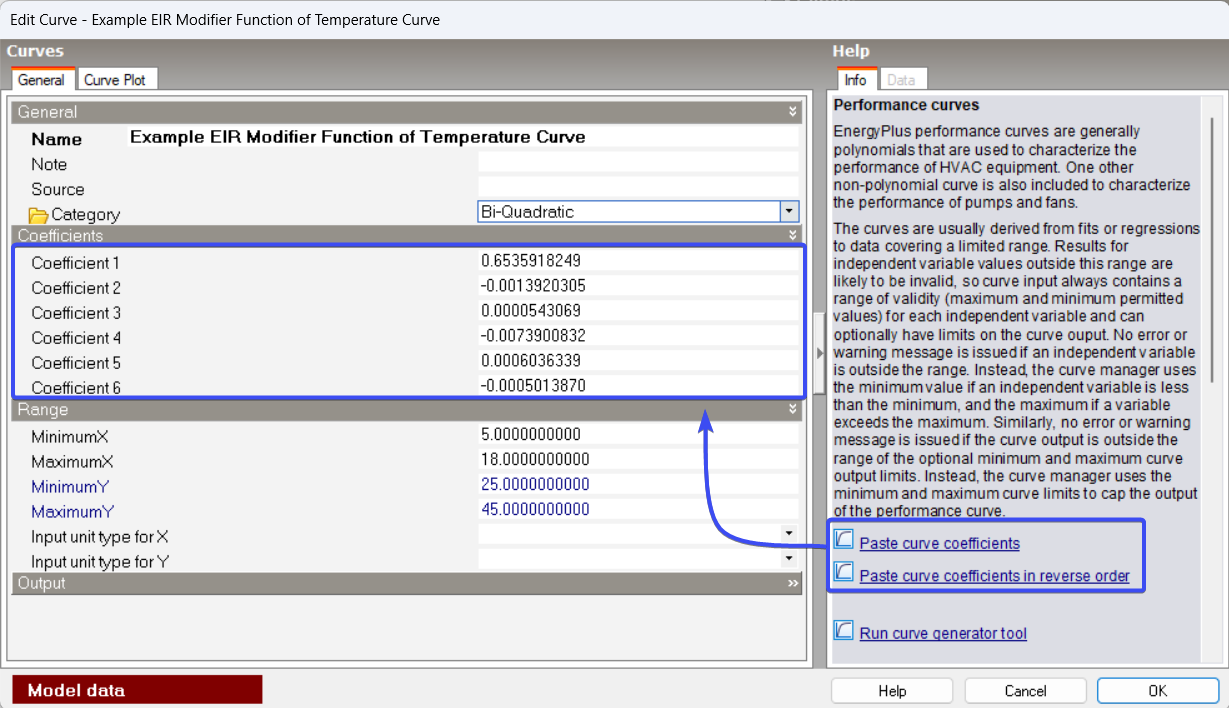Click the reverse order paste icon
This screenshot has width=1229, height=708.
click(x=844, y=573)
